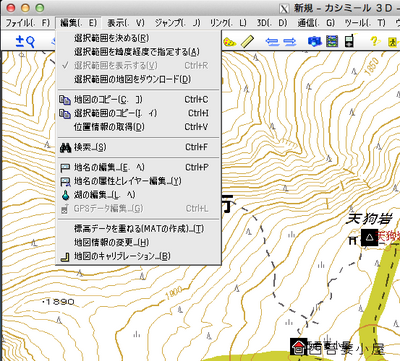Open the ファイル(F) menu

(x=28, y=23)
